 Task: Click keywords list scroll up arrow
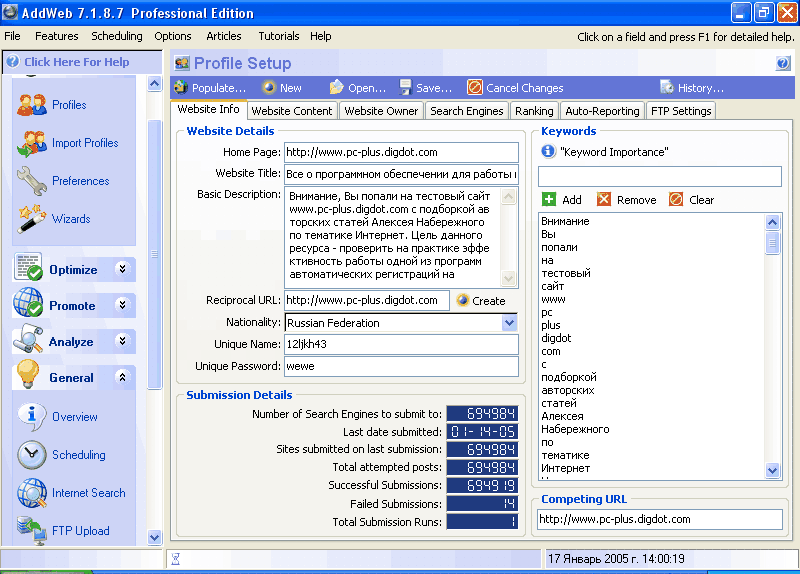click(x=772, y=222)
